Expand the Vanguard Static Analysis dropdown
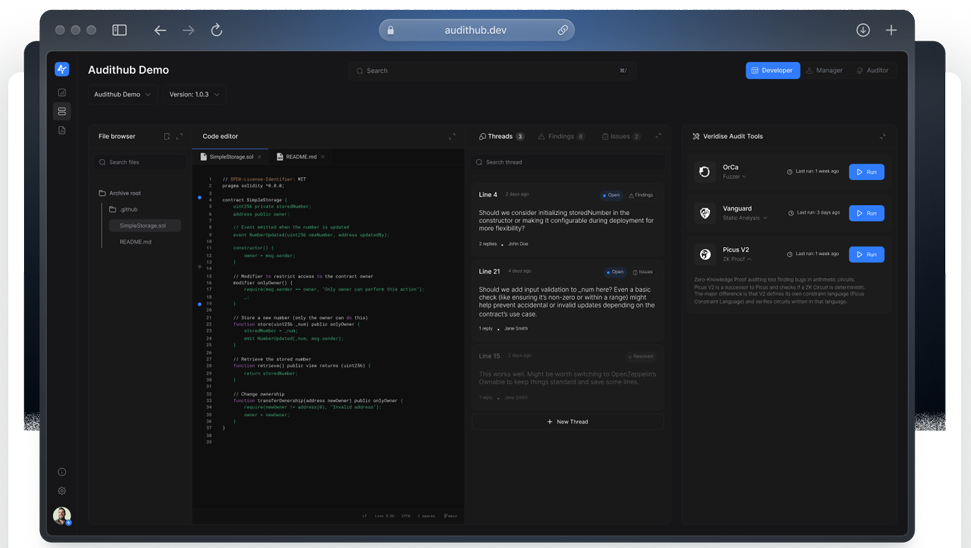Screen dimensions: 971x548 745,218
